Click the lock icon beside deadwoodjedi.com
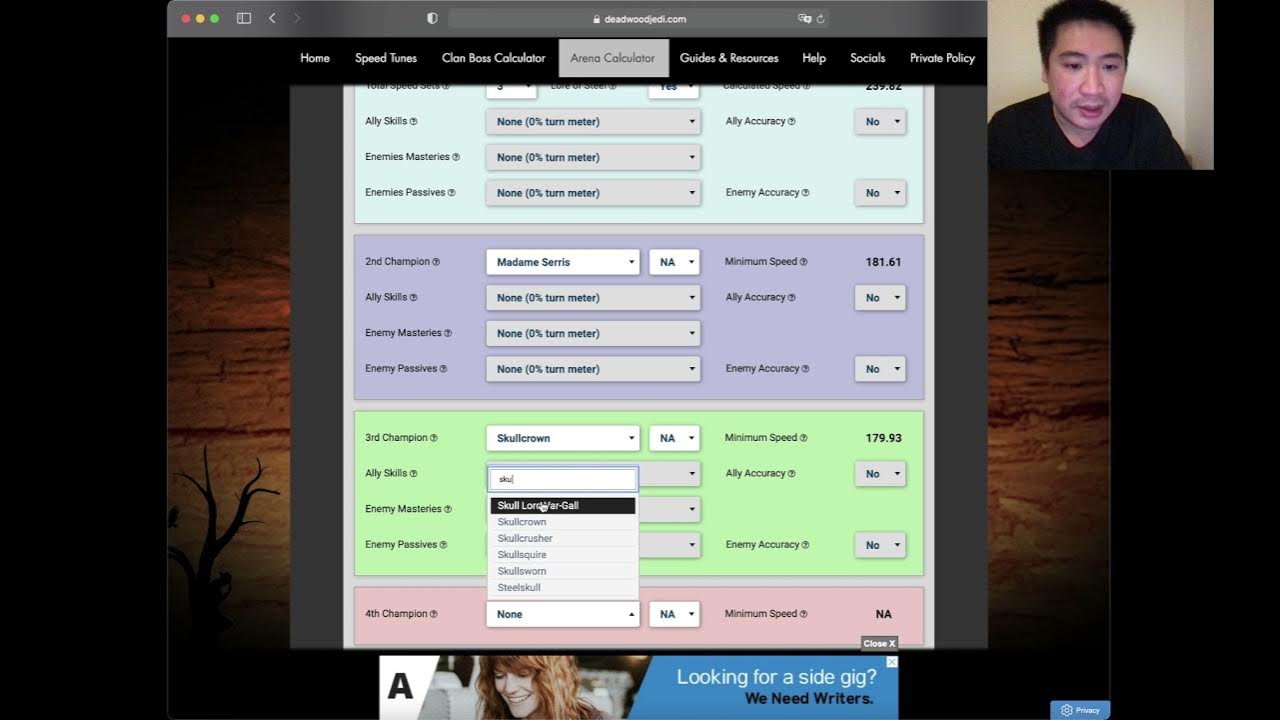 tap(597, 19)
